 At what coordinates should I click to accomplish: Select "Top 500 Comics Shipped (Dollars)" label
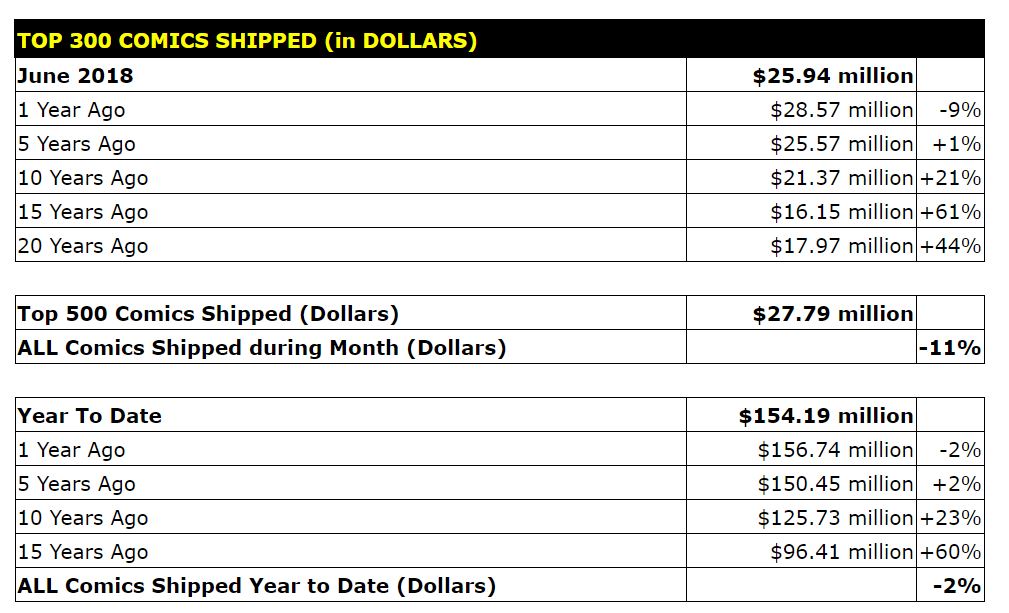tap(208, 314)
